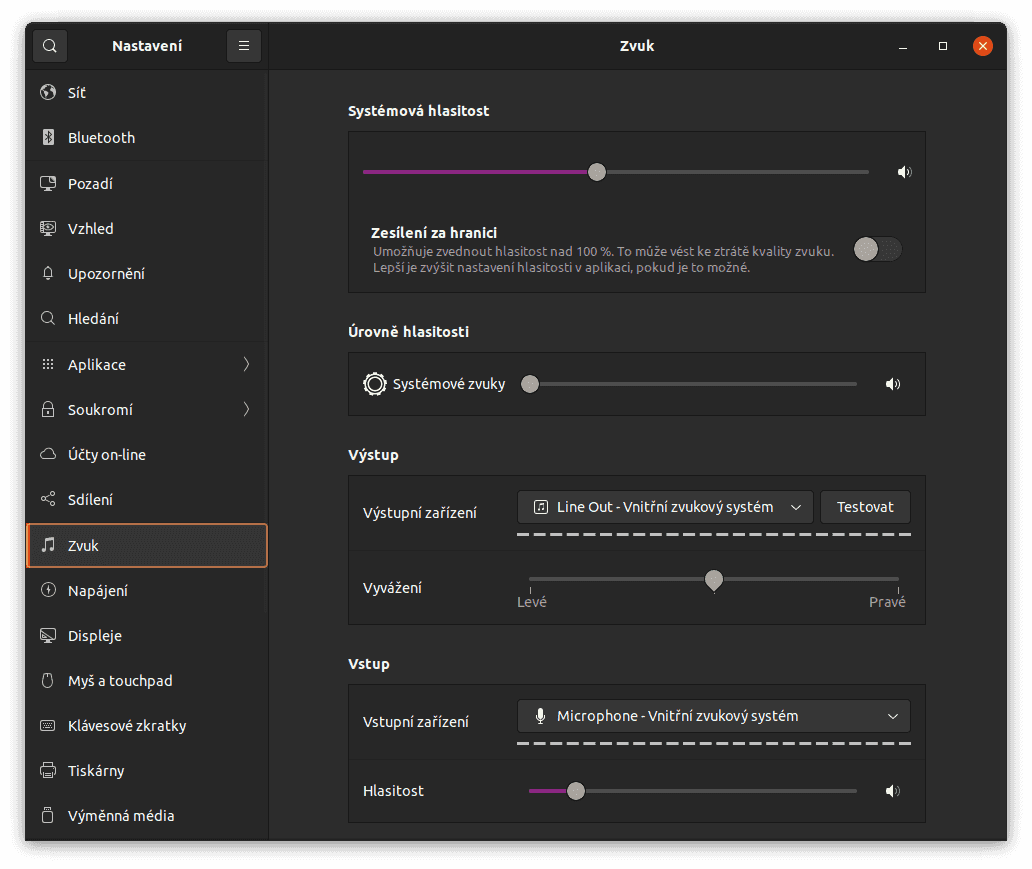
Task: Expand the Aplikace section via its chevron
Action: [246, 364]
